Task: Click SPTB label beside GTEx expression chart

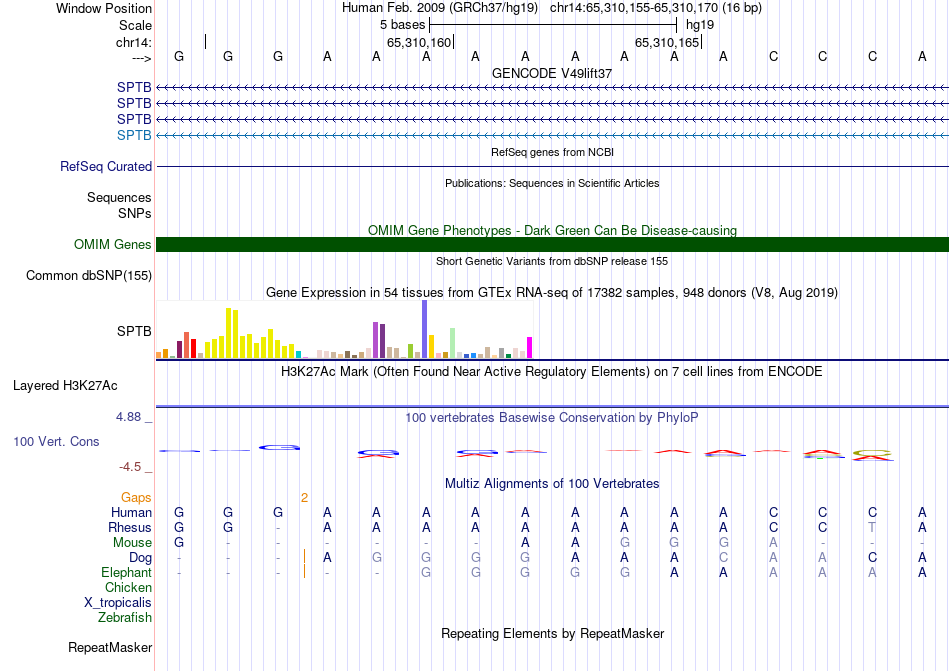Action: 134,331
